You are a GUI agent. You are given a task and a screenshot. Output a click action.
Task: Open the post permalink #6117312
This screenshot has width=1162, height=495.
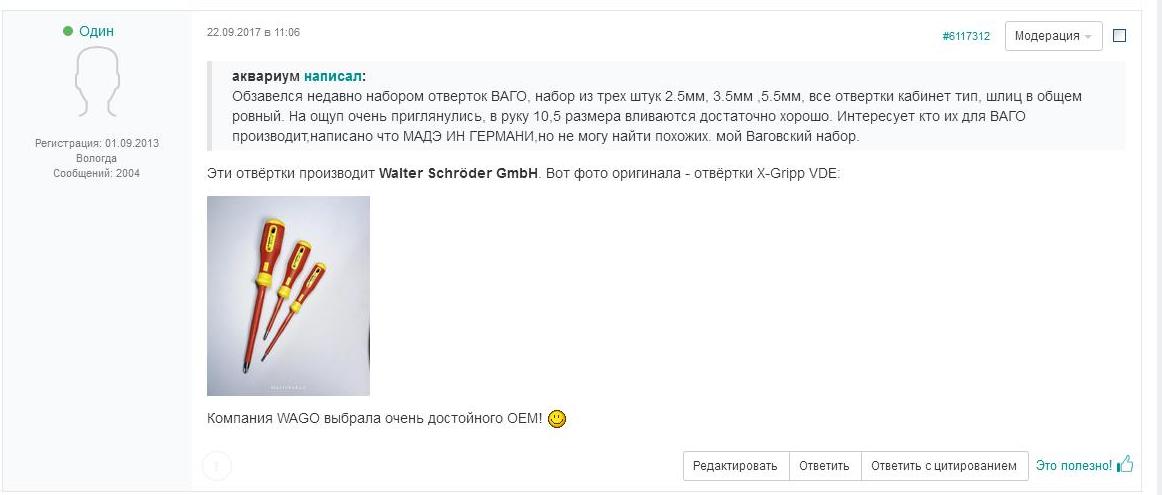(966, 36)
